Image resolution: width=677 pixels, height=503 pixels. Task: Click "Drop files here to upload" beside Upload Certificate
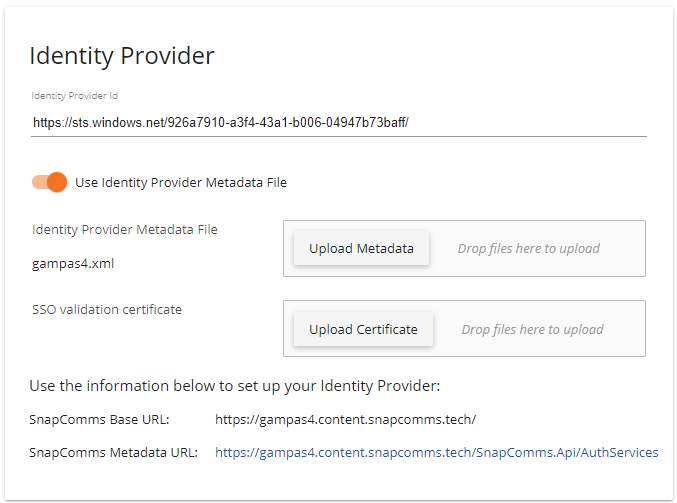(532, 329)
